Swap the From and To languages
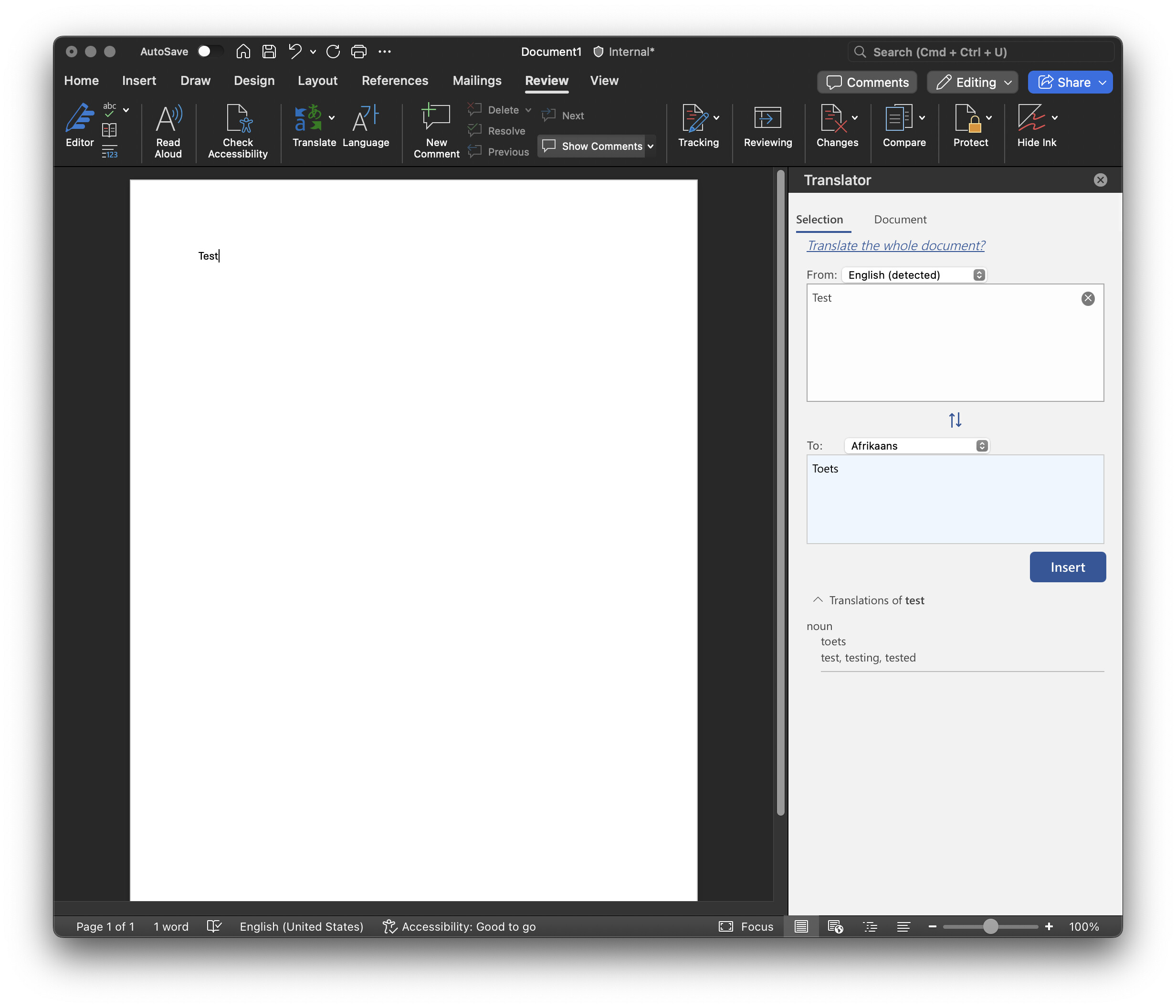The width and height of the screenshot is (1176, 1008). pos(955,420)
